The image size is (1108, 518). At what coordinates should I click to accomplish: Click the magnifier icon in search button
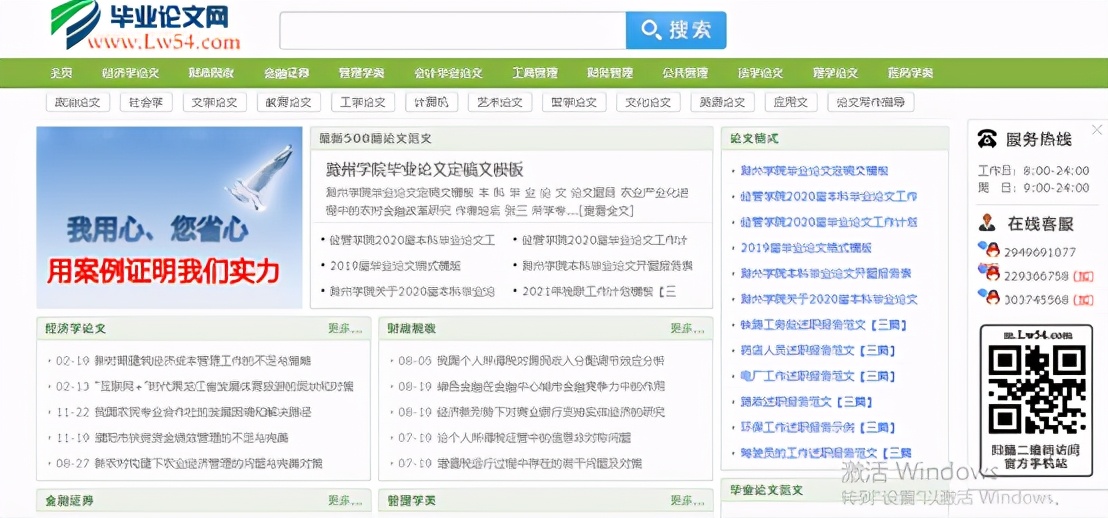point(651,30)
